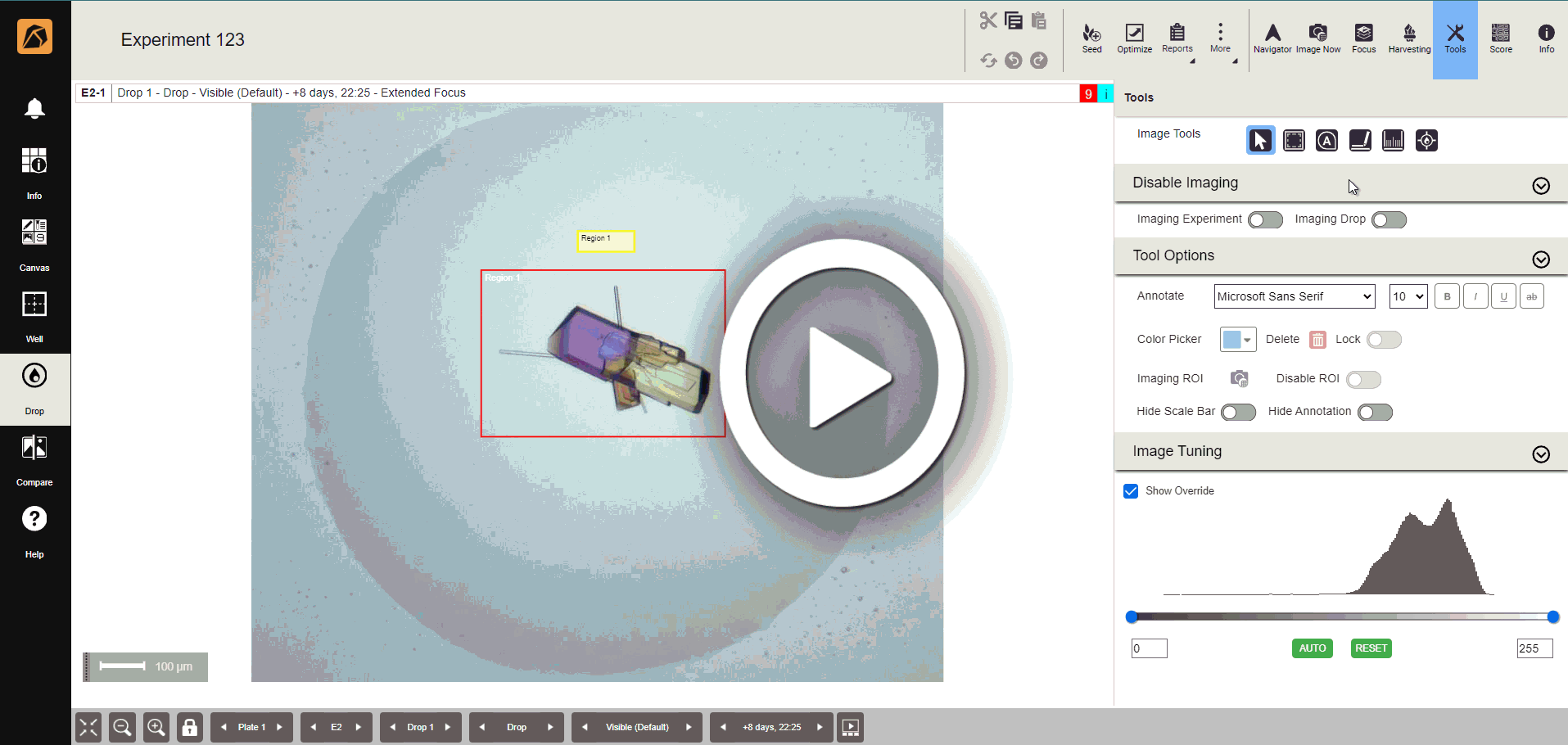
Task: Enable the Hide Scale Bar toggle
Action: (1238, 413)
